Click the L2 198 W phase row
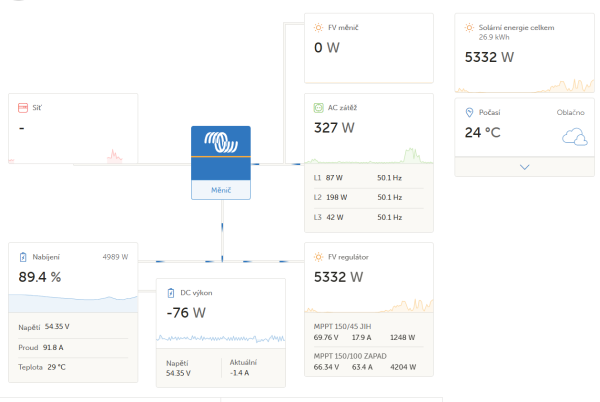 [x=369, y=197]
